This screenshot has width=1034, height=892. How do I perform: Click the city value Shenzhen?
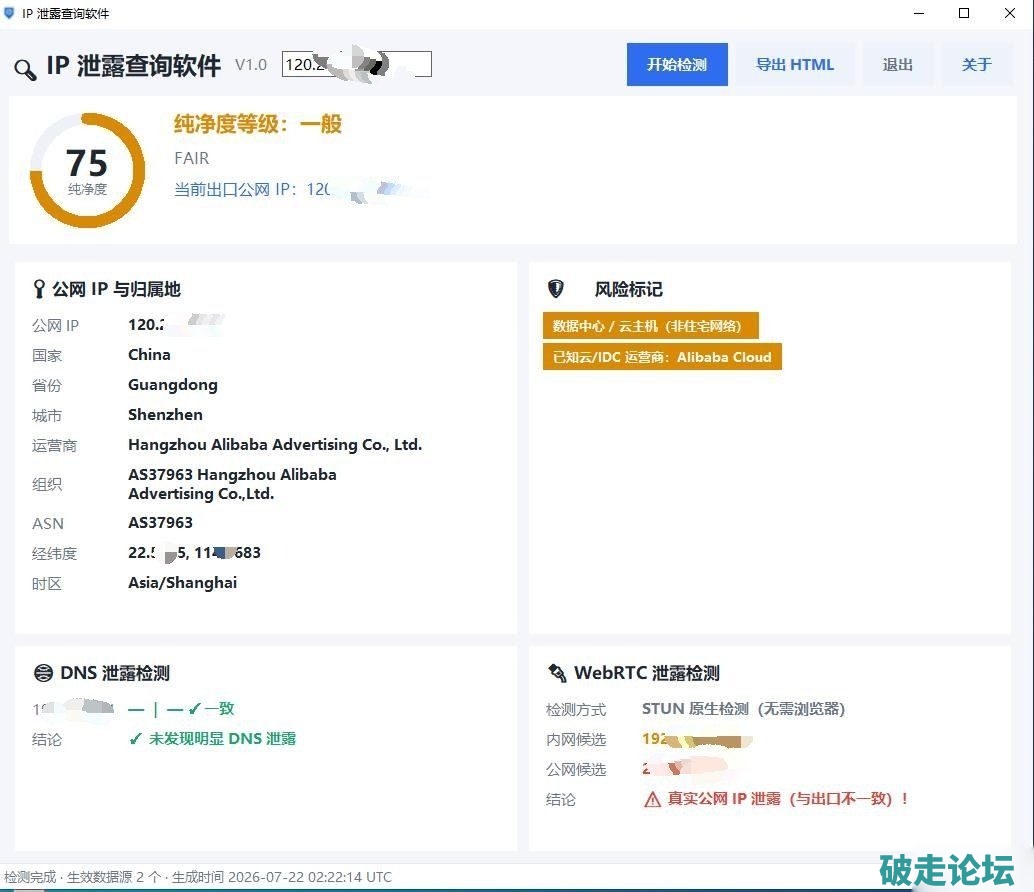pyautogui.click(x=166, y=415)
